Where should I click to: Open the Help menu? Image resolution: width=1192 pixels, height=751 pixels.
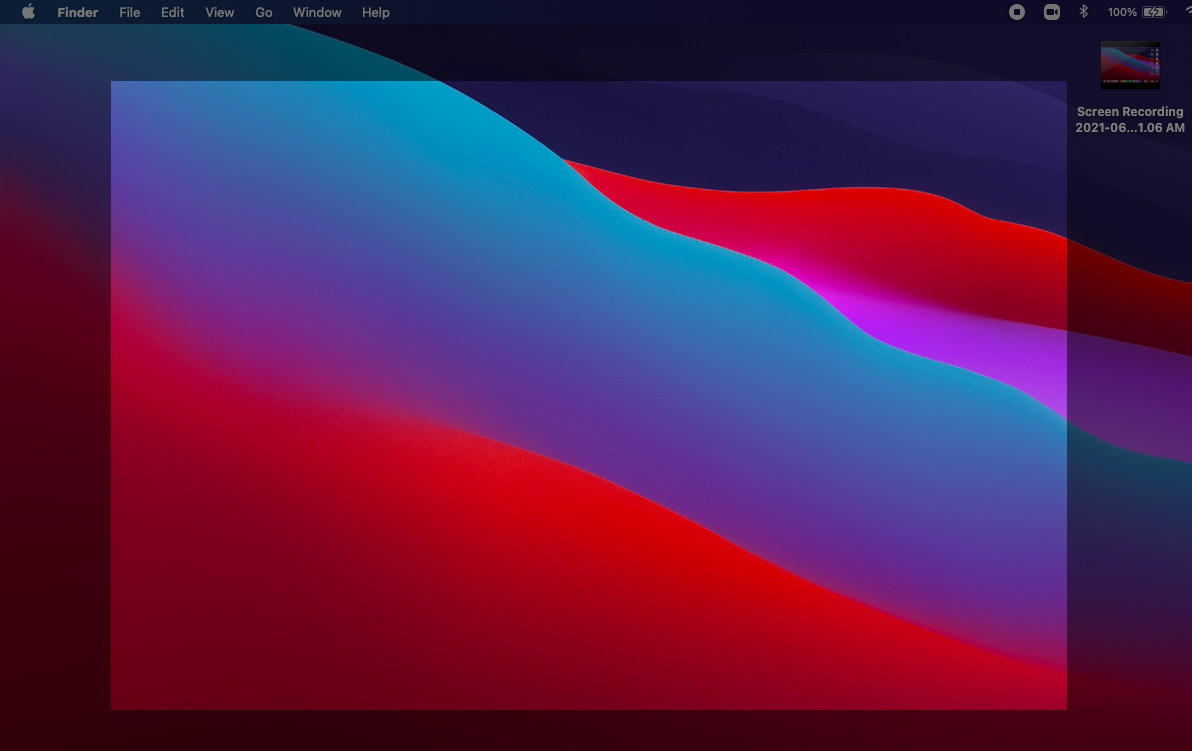[376, 12]
